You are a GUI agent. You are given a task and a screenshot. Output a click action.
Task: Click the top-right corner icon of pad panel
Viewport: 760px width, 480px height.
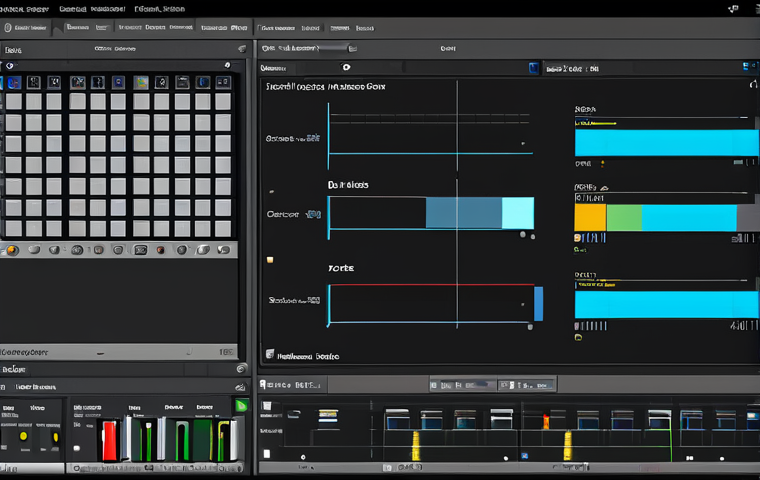pos(242,49)
